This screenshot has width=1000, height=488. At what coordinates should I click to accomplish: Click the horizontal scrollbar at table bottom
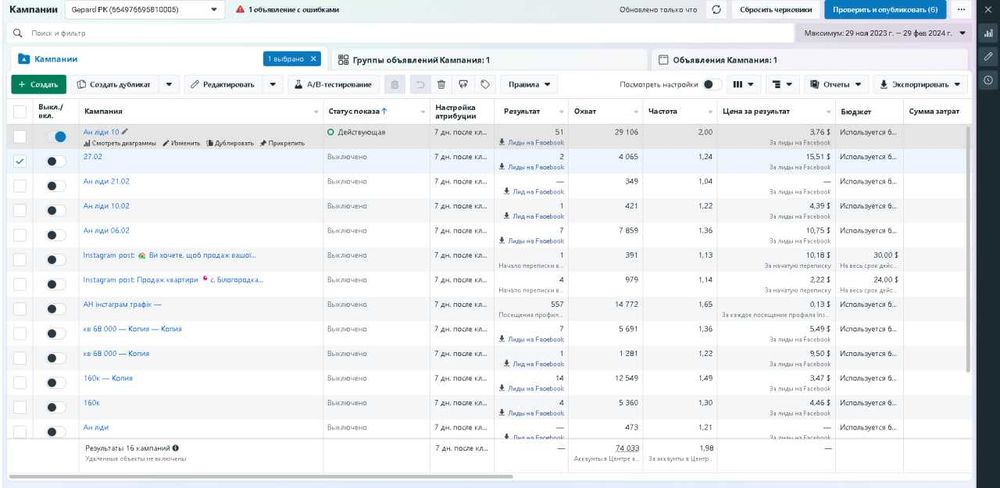(261, 477)
